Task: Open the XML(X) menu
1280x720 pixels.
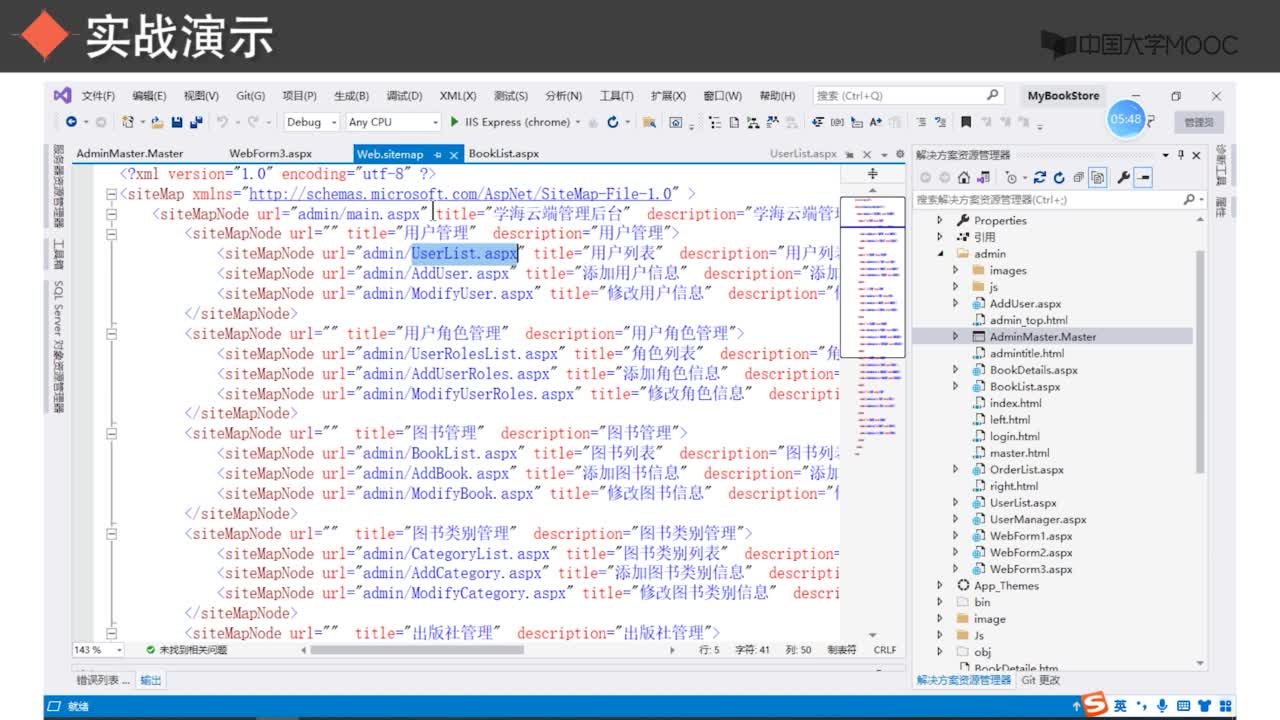Action: pyautogui.click(x=457, y=96)
